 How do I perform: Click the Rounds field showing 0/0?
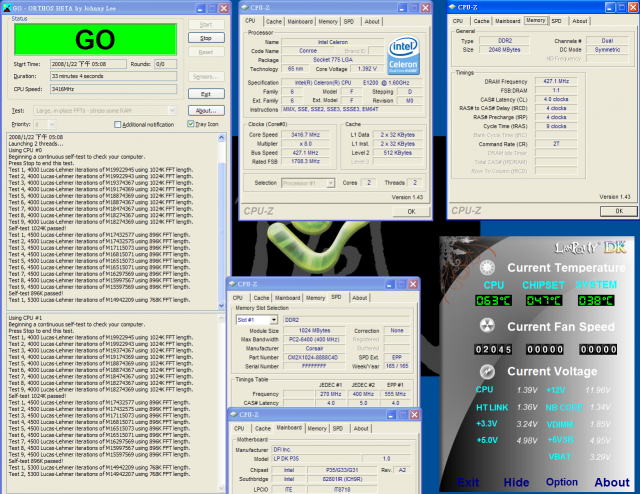pos(166,64)
